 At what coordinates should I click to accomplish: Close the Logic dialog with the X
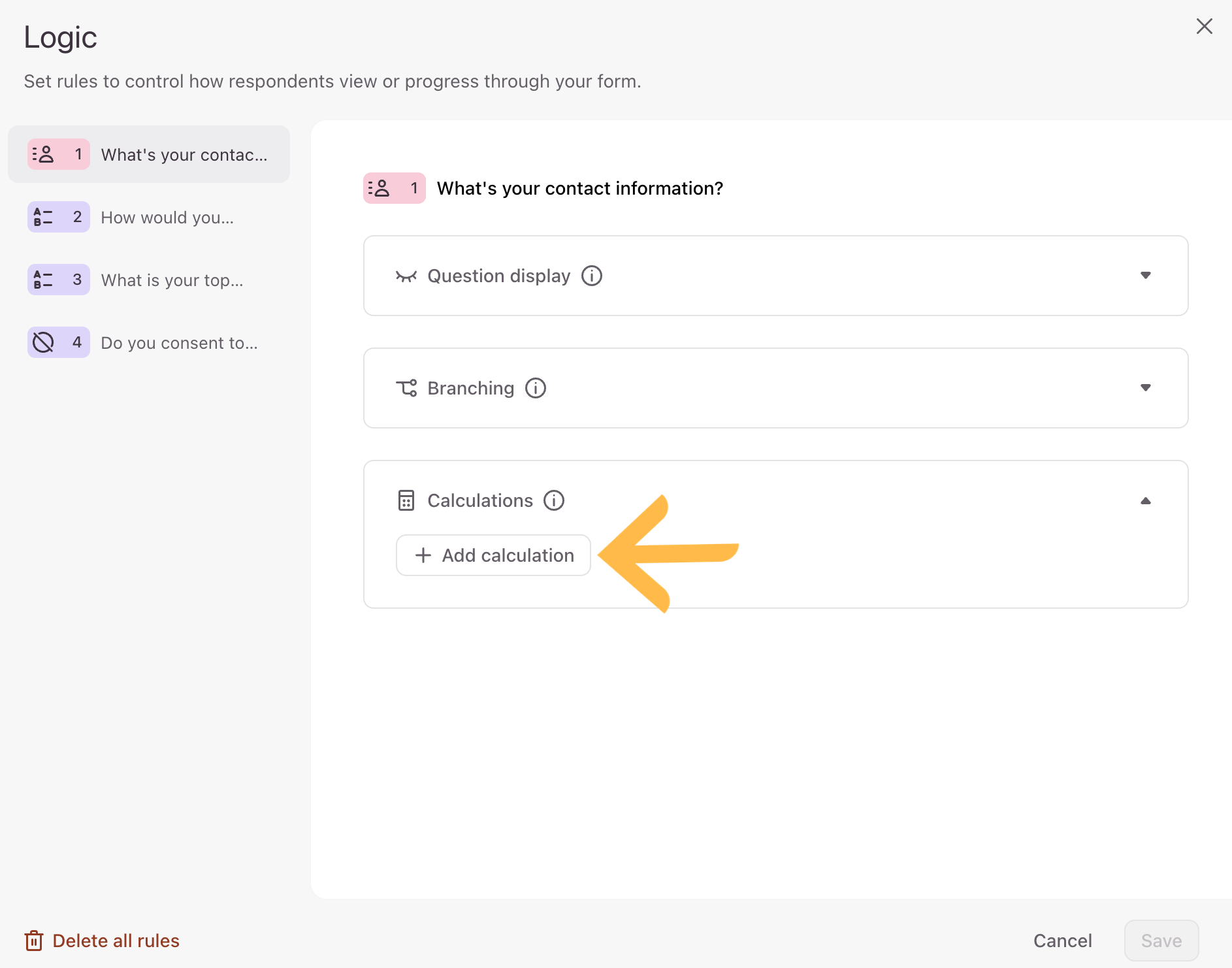click(1204, 26)
